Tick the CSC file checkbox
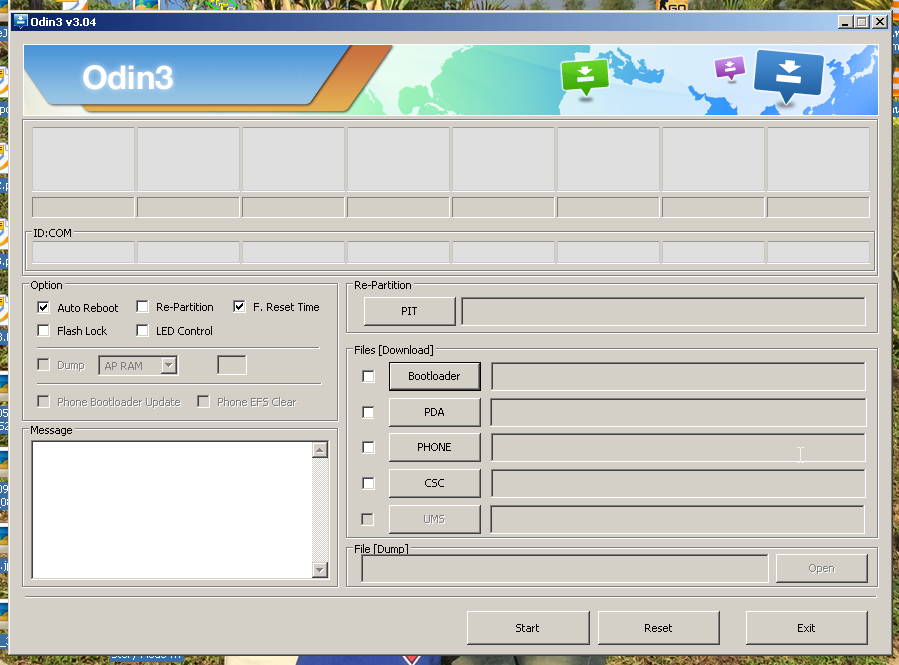 click(368, 483)
